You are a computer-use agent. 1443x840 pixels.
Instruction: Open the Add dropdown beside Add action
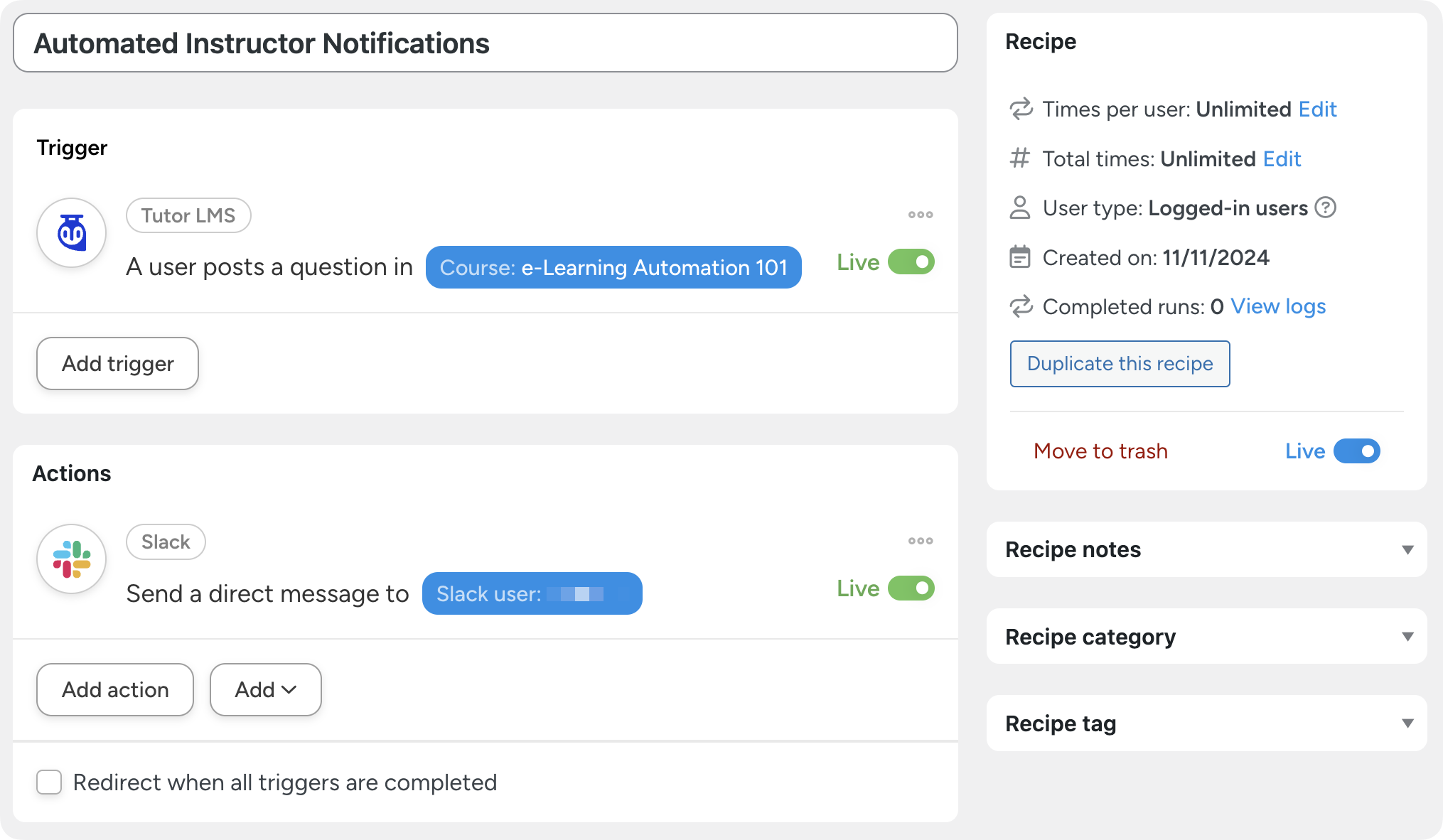pyautogui.click(x=266, y=689)
